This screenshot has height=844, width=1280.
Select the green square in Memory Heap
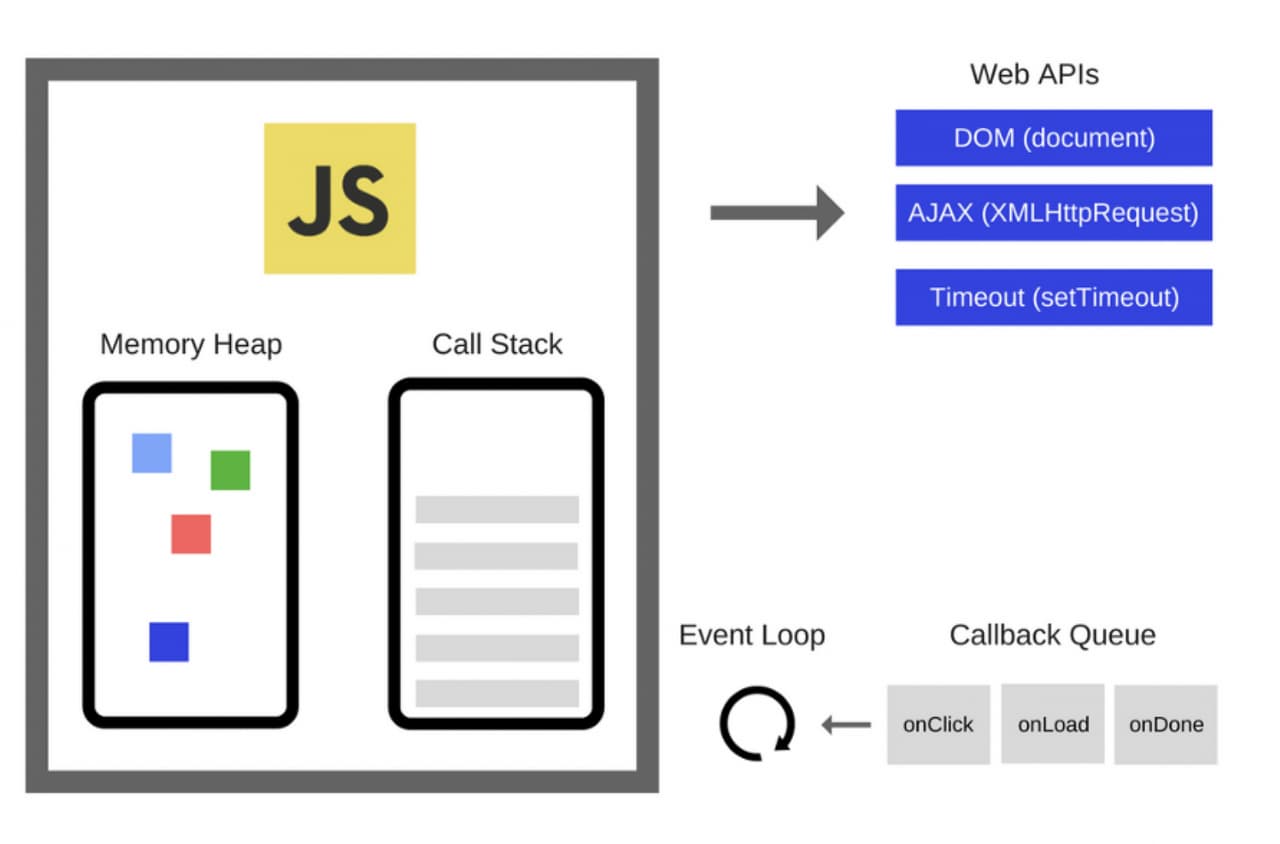230,470
